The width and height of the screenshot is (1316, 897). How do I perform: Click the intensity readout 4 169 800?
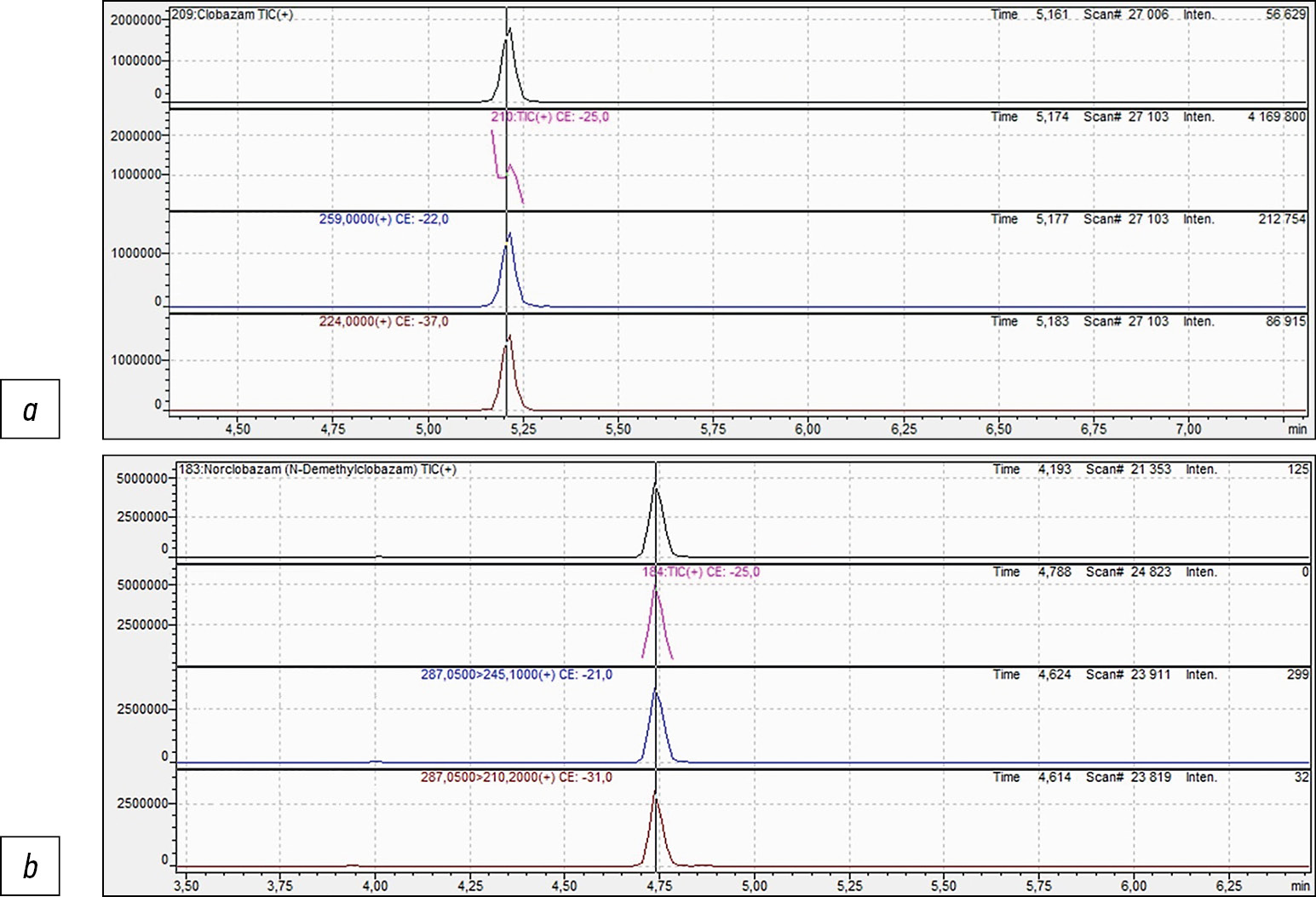1276,117
